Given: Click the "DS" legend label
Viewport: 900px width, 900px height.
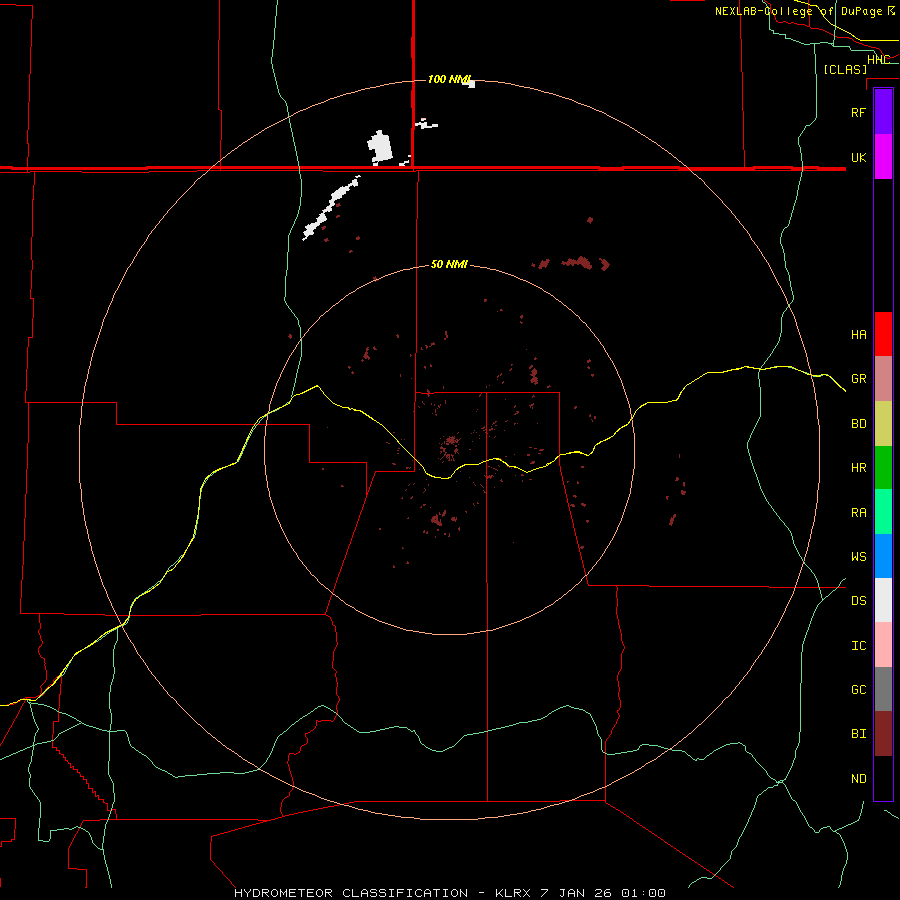Looking at the screenshot, I should (858, 600).
